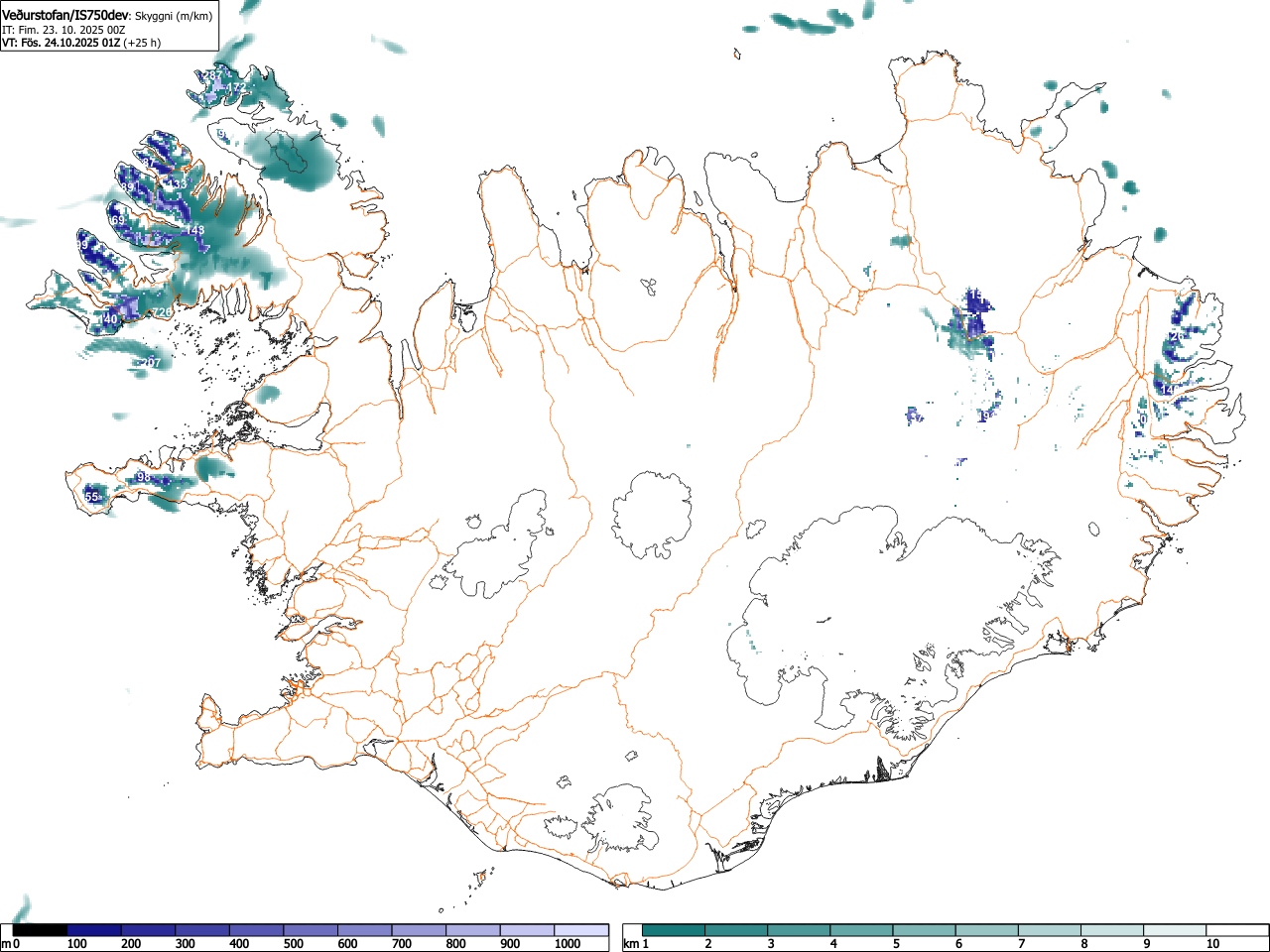
Task: Click the dark teal 1–2 km legend swatch
Action: click(674, 930)
